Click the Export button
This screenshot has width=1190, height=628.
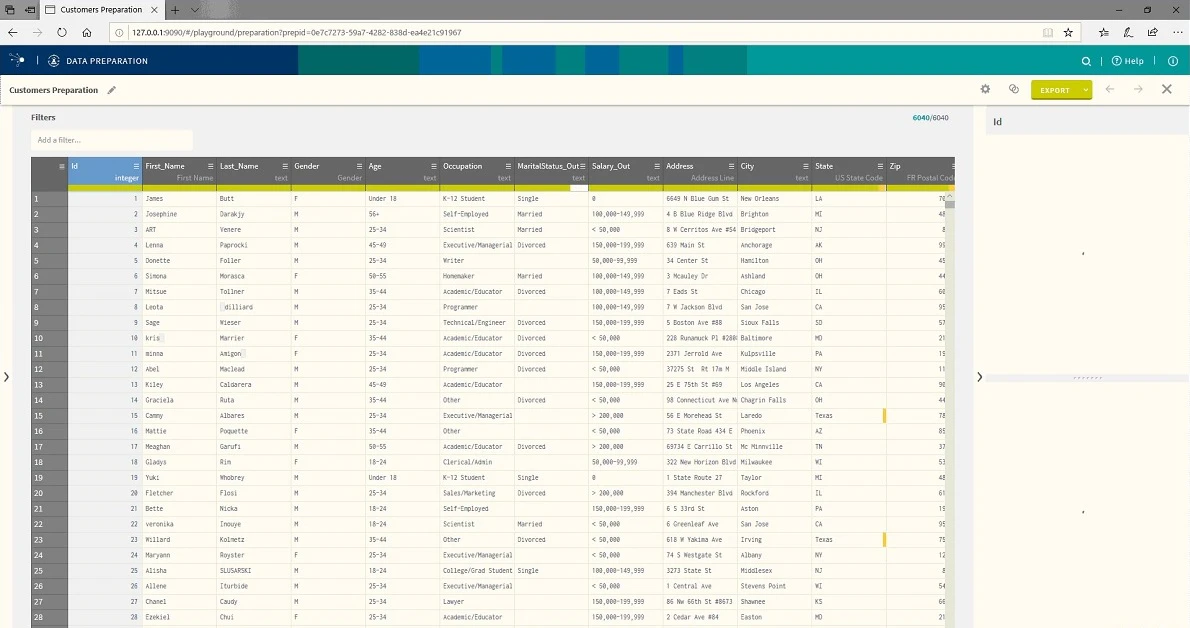click(x=1055, y=90)
